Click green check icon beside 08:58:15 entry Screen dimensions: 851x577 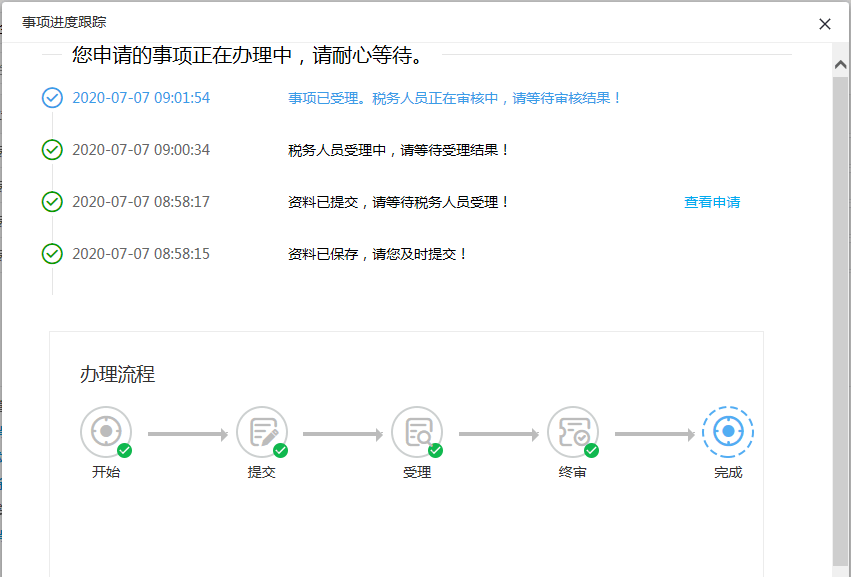pos(52,253)
